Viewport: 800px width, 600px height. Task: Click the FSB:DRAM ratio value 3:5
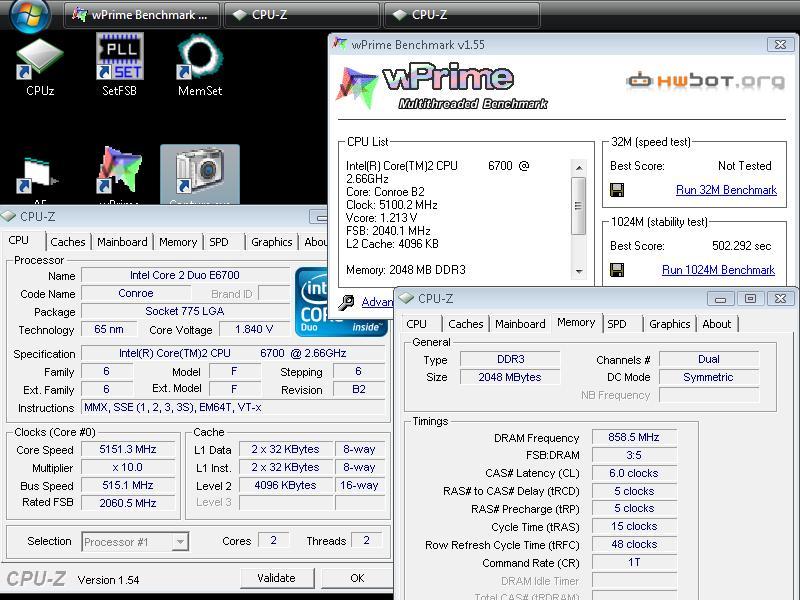[x=634, y=455]
